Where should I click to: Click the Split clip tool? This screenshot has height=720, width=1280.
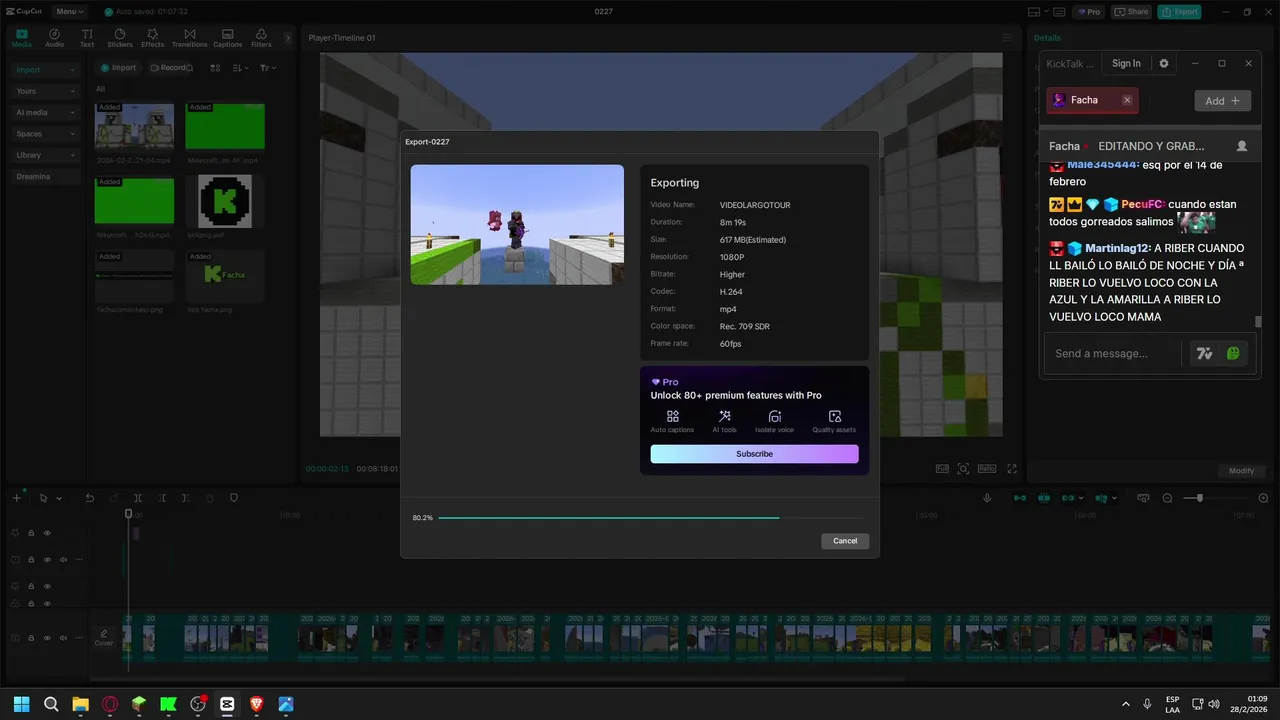pos(138,498)
